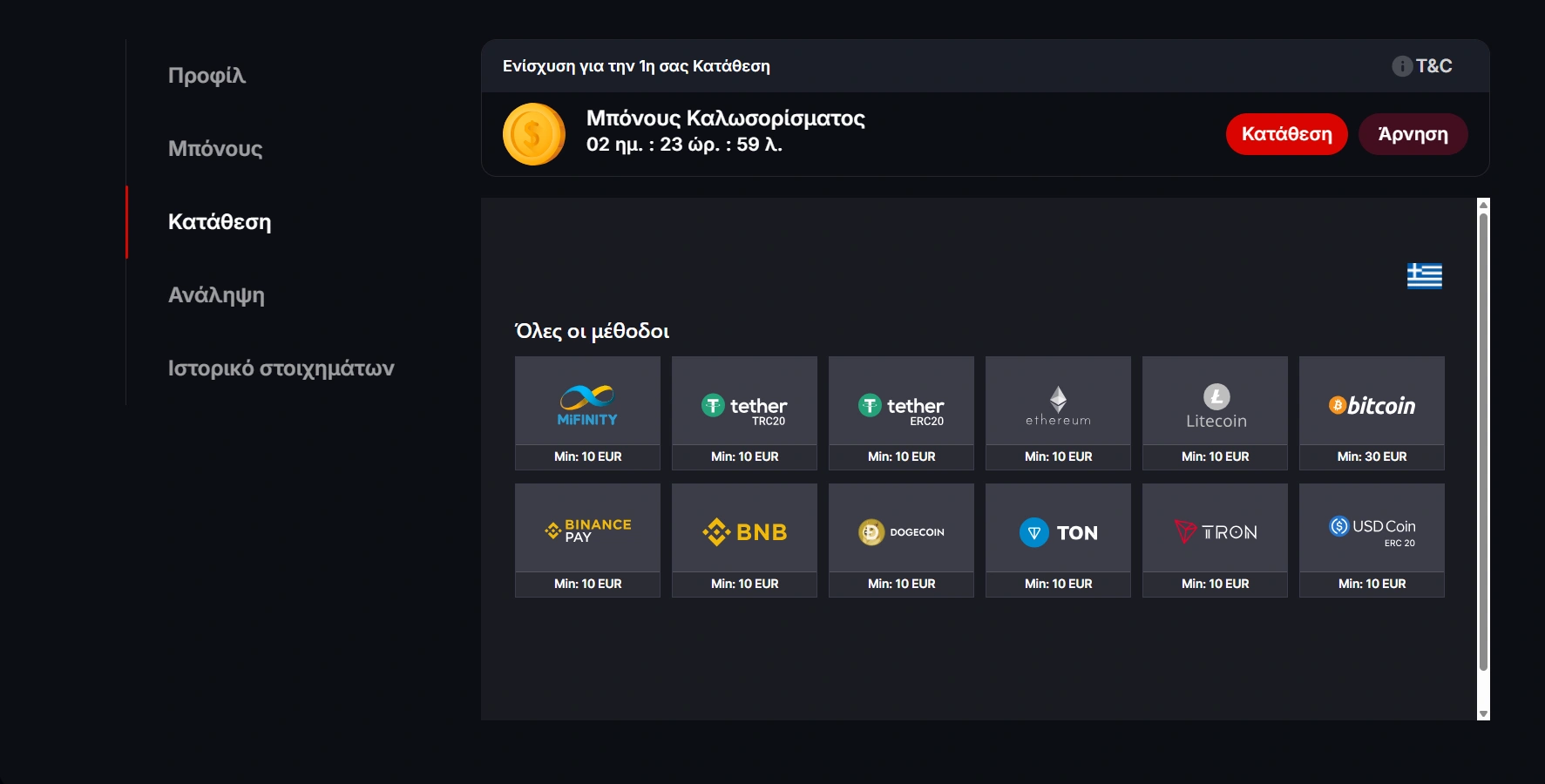Image resolution: width=1545 pixels, height=784 pixels.
Task: Select USD Coin ERC 20 method
Action: [x=1372, y=540]
